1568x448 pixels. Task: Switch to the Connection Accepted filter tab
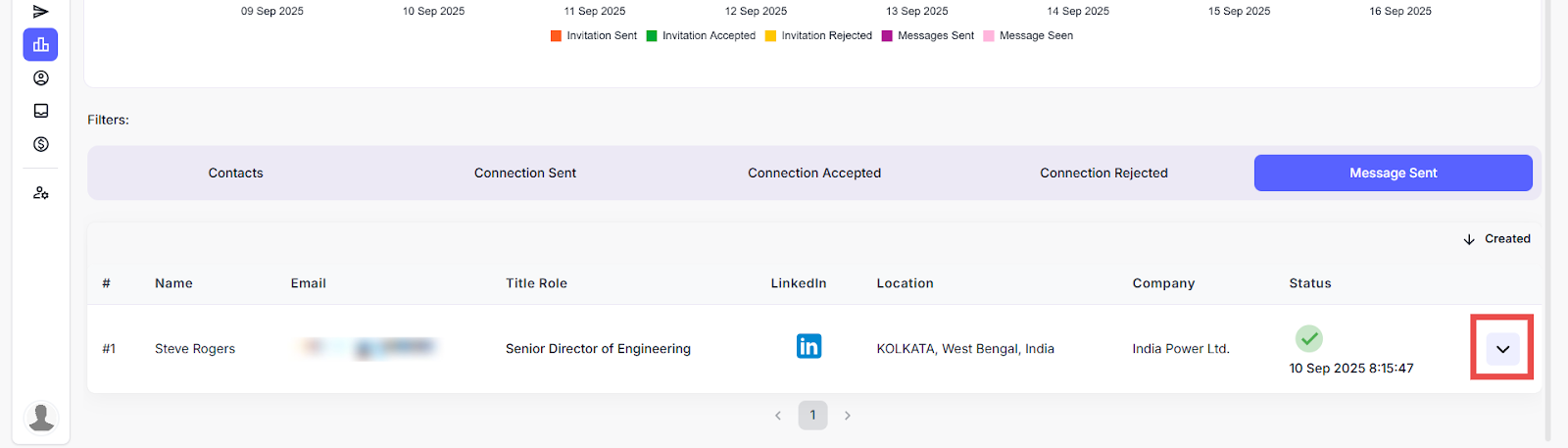tap(814, 174)
